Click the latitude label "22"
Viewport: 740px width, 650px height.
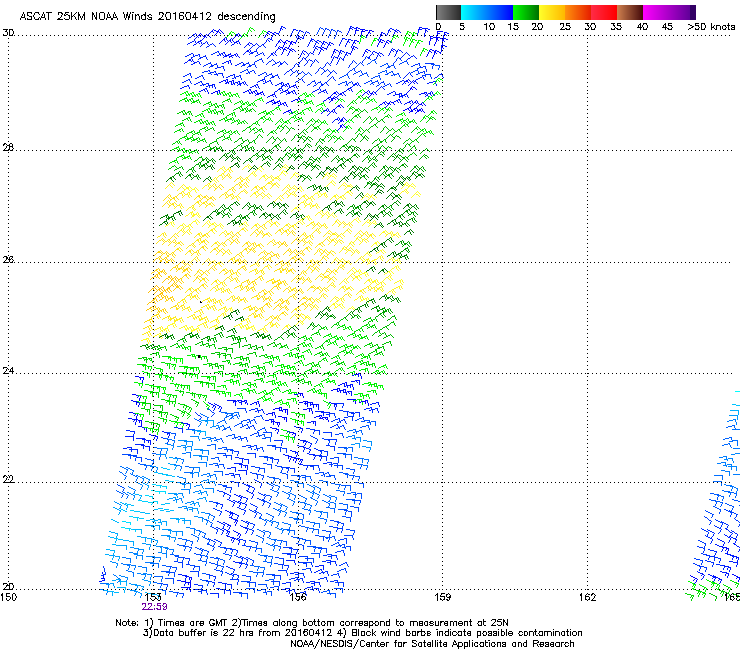click(8, 480)
